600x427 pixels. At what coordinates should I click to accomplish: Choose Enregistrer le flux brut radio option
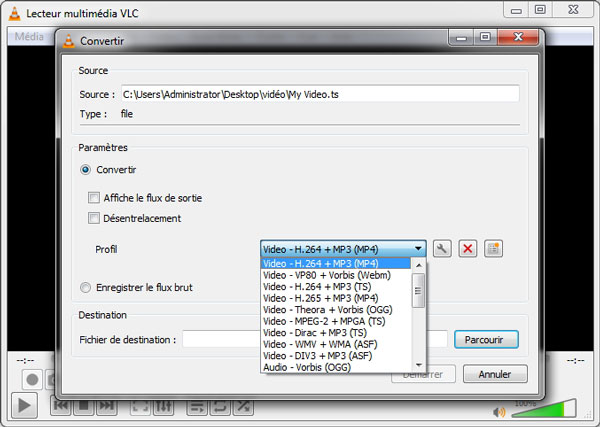tap(87, 288)
